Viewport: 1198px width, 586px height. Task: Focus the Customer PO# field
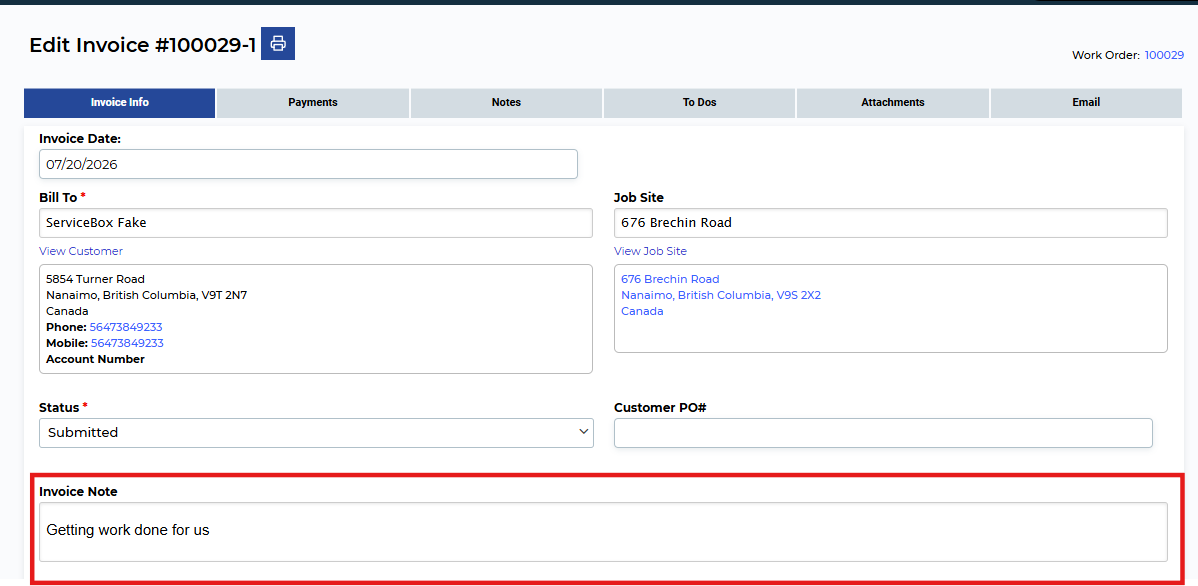(883, 433)
